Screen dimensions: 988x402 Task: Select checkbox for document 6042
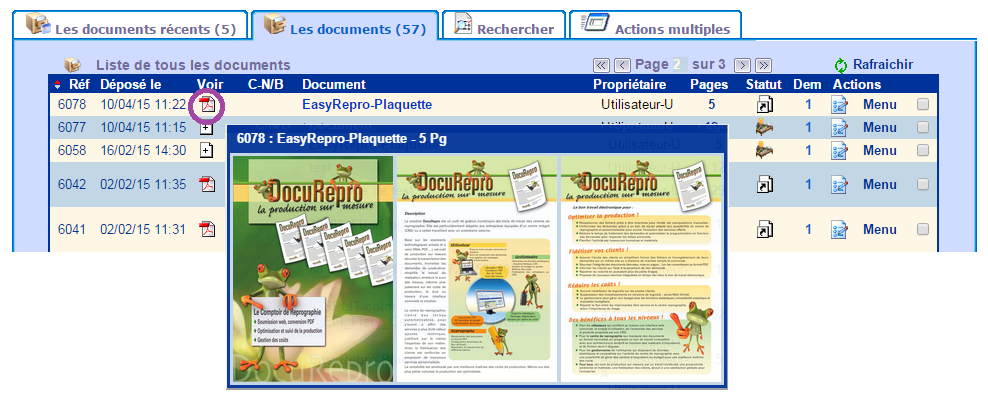pos(922,183)
